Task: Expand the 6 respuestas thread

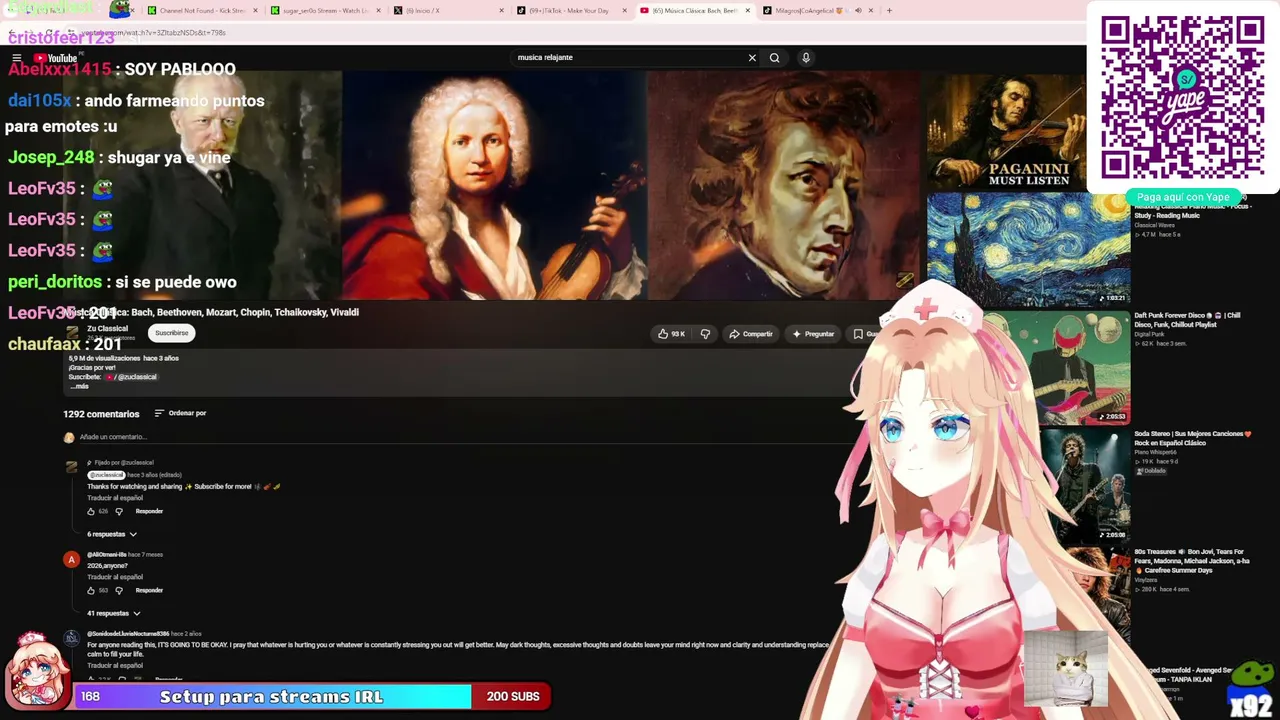Action: pos(112,534)
